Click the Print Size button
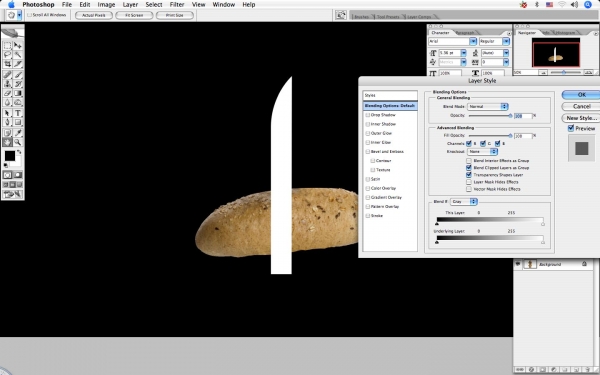Screen dimensions: 600x375 (x=174, y=15)
